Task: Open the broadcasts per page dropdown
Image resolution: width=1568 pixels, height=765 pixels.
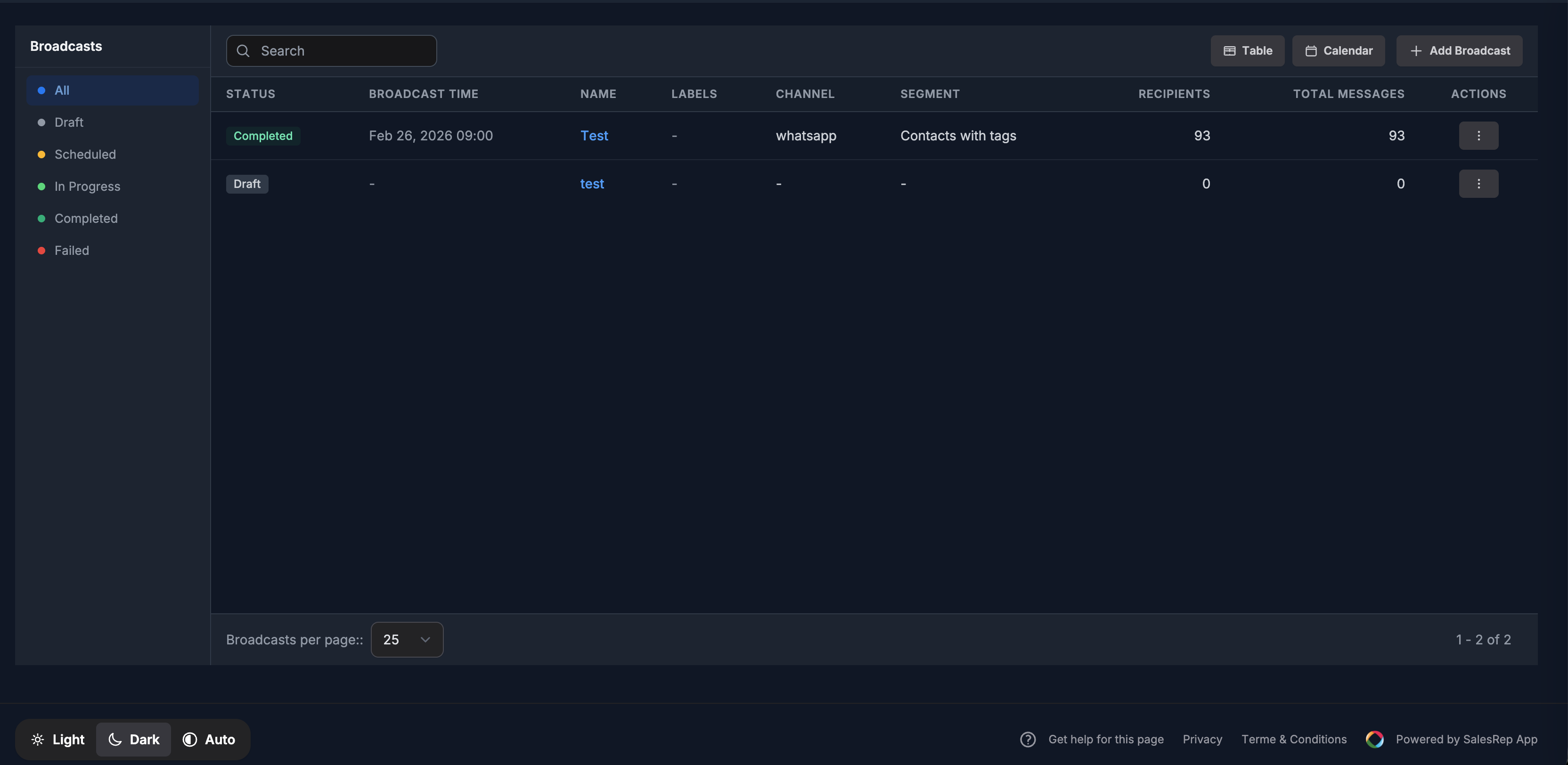Action: [x=407, y=640]
